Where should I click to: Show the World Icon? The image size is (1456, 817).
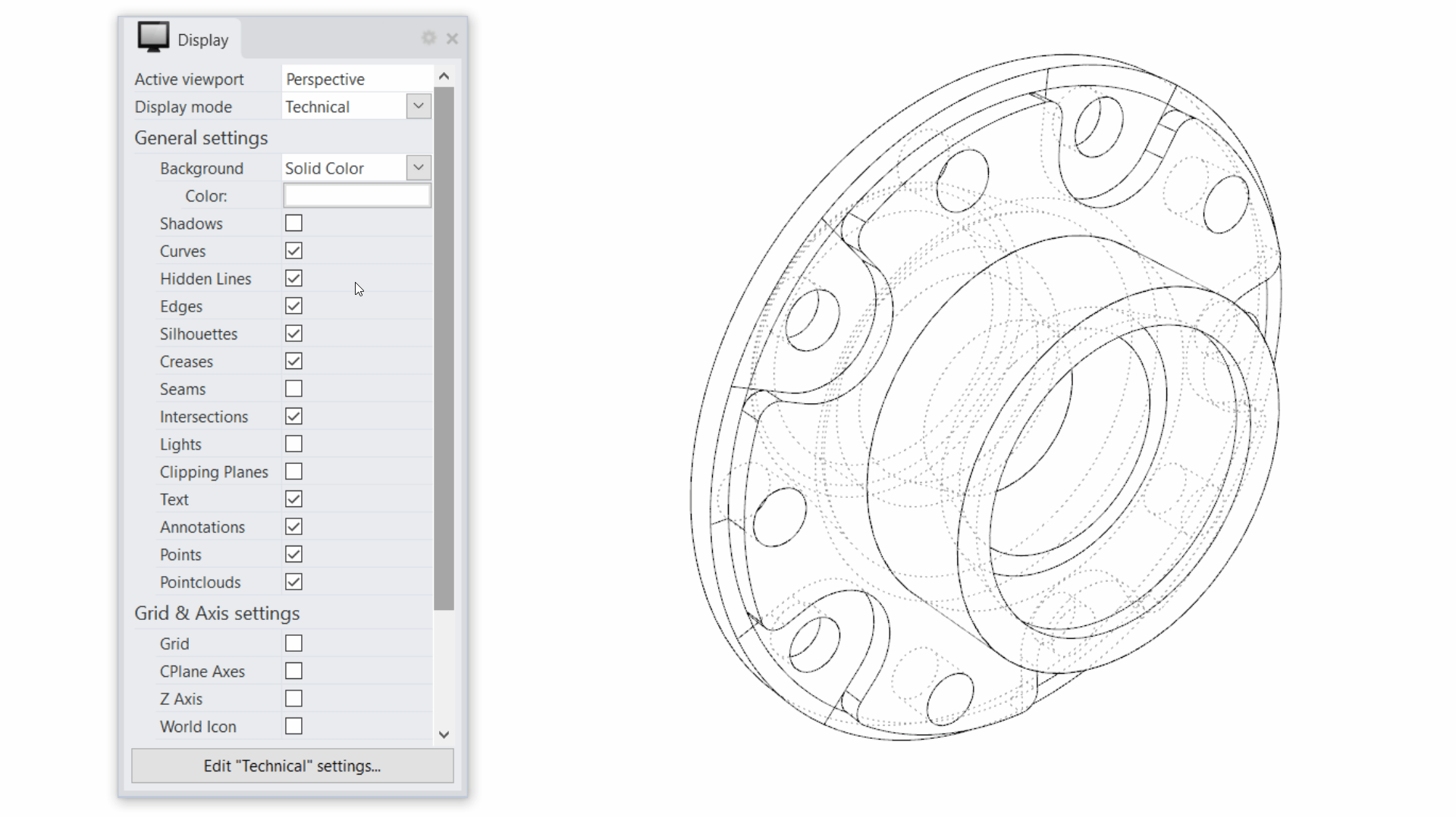point(293,727)
